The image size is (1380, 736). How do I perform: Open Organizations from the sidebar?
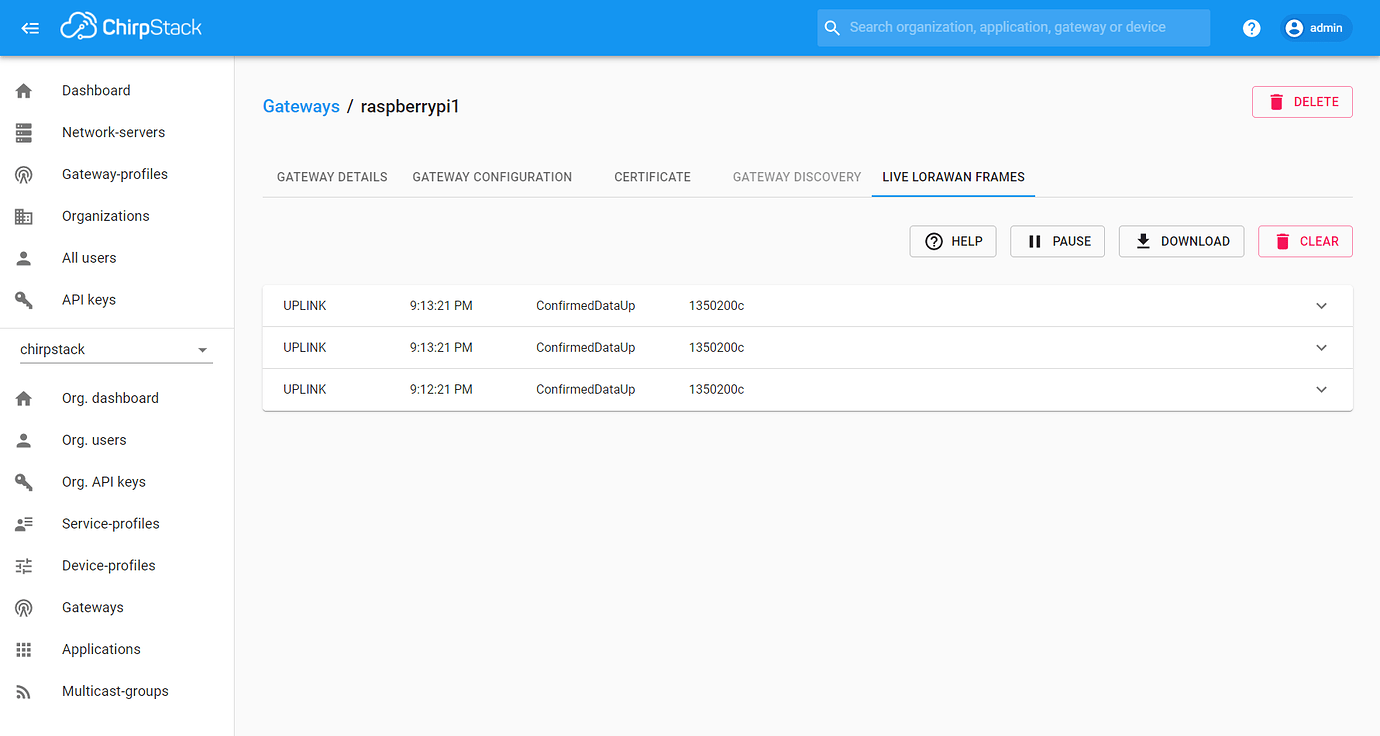pyautogui.click(x=117, y=217)
